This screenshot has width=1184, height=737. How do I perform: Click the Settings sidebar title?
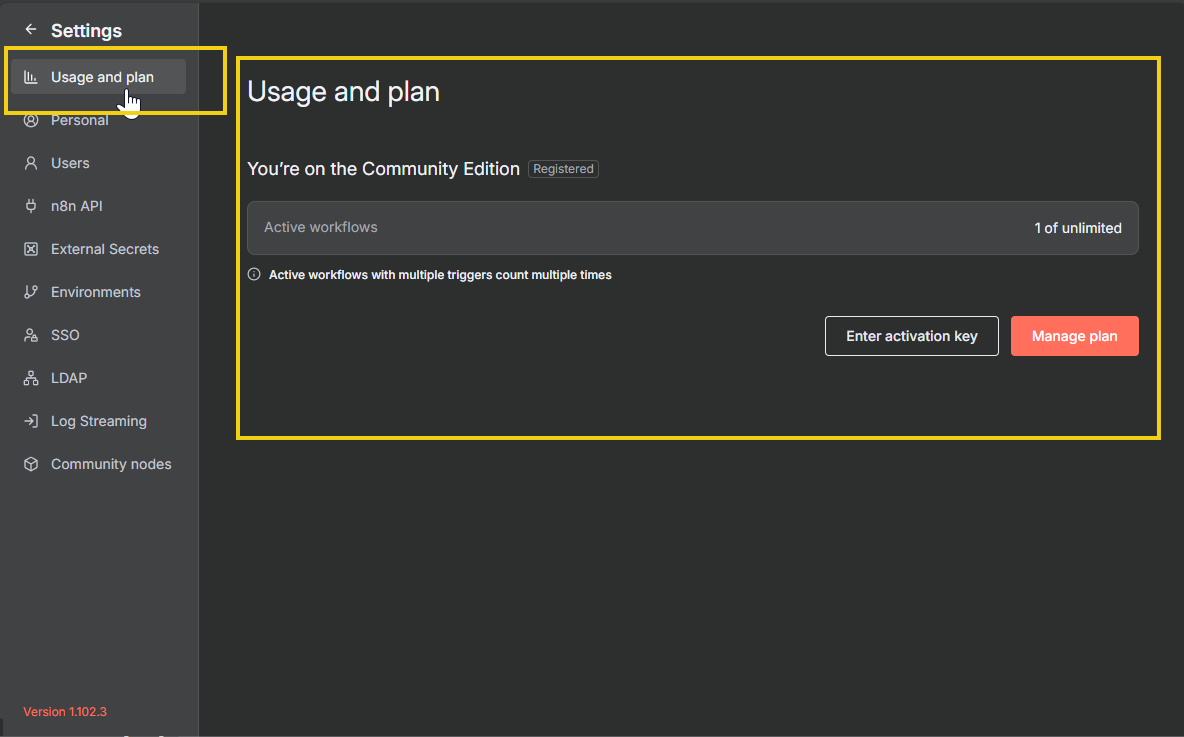point(86,30)
